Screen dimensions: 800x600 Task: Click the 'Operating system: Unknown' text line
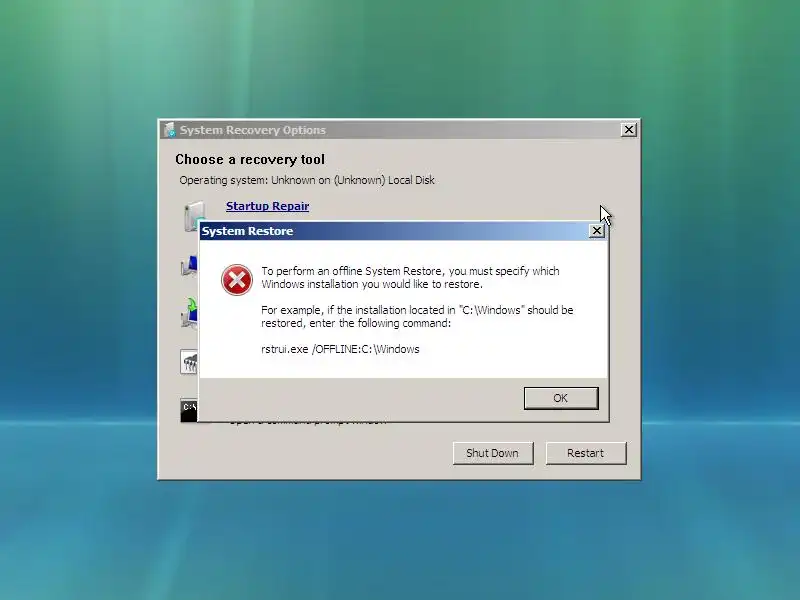tap(307, 180)
